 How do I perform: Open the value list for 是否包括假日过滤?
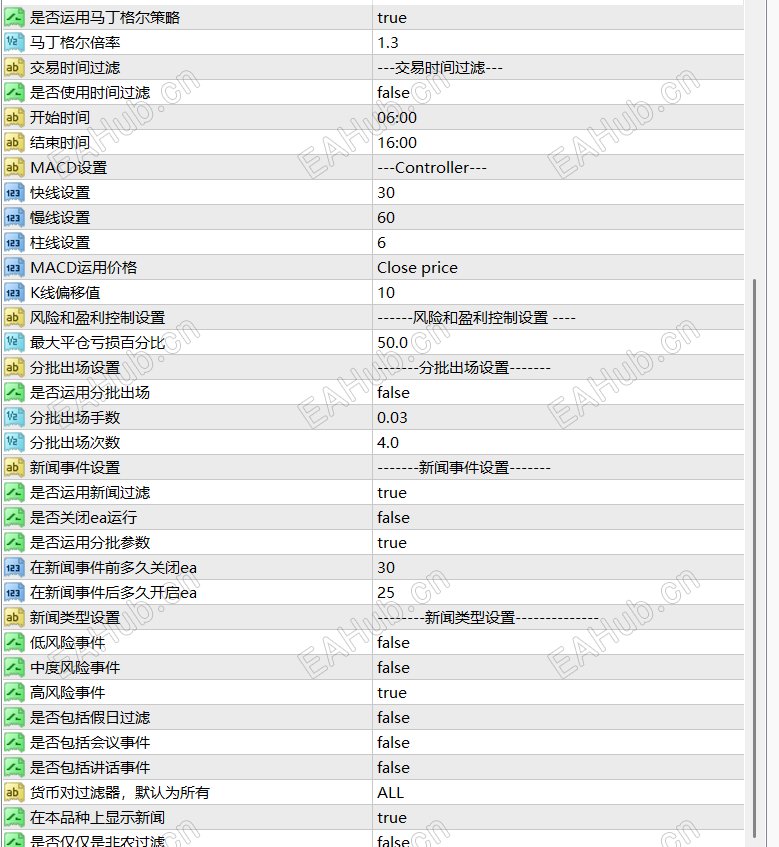pos(558,717)
